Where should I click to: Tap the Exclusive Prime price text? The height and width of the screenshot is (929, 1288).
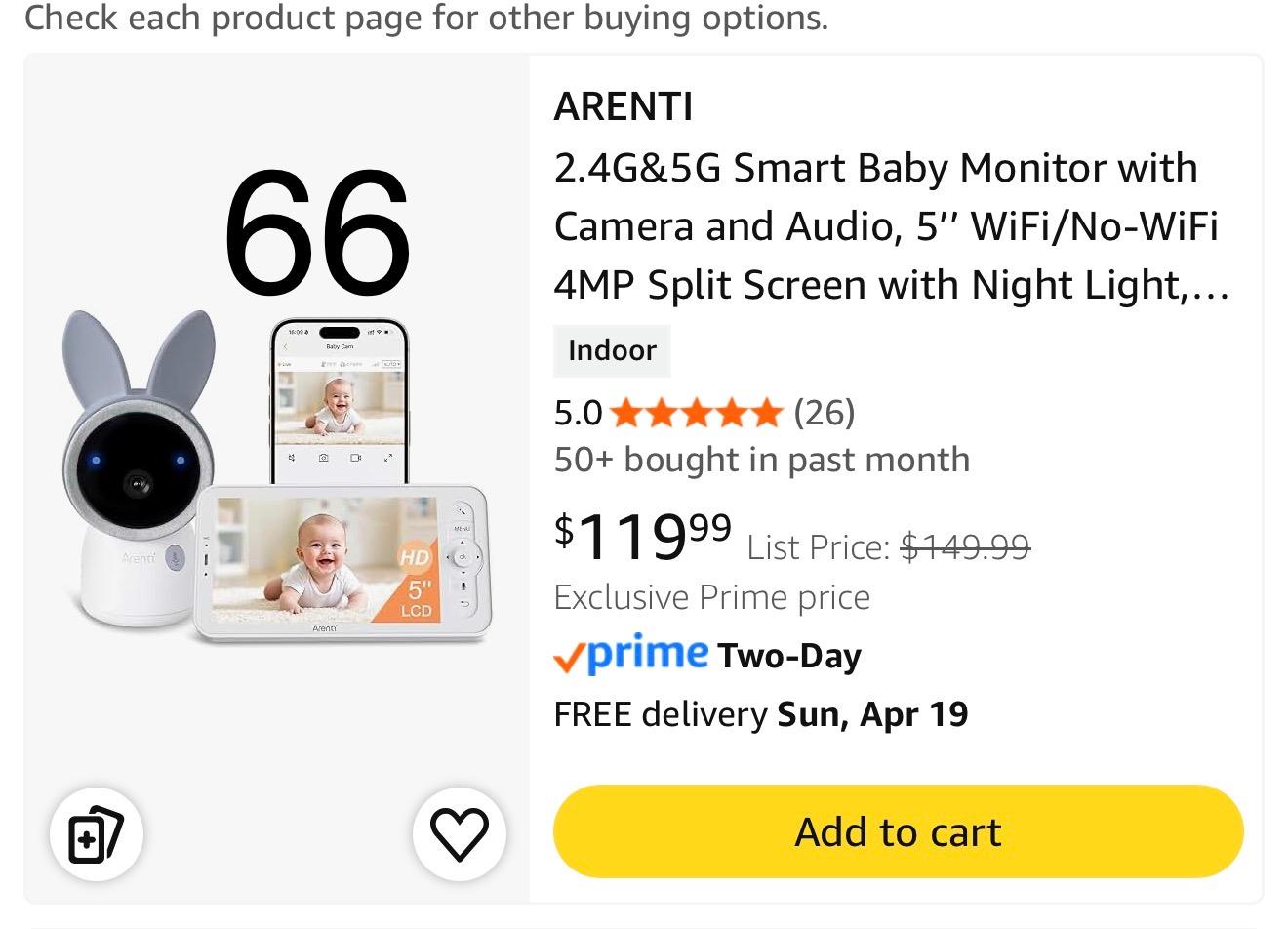711,597
